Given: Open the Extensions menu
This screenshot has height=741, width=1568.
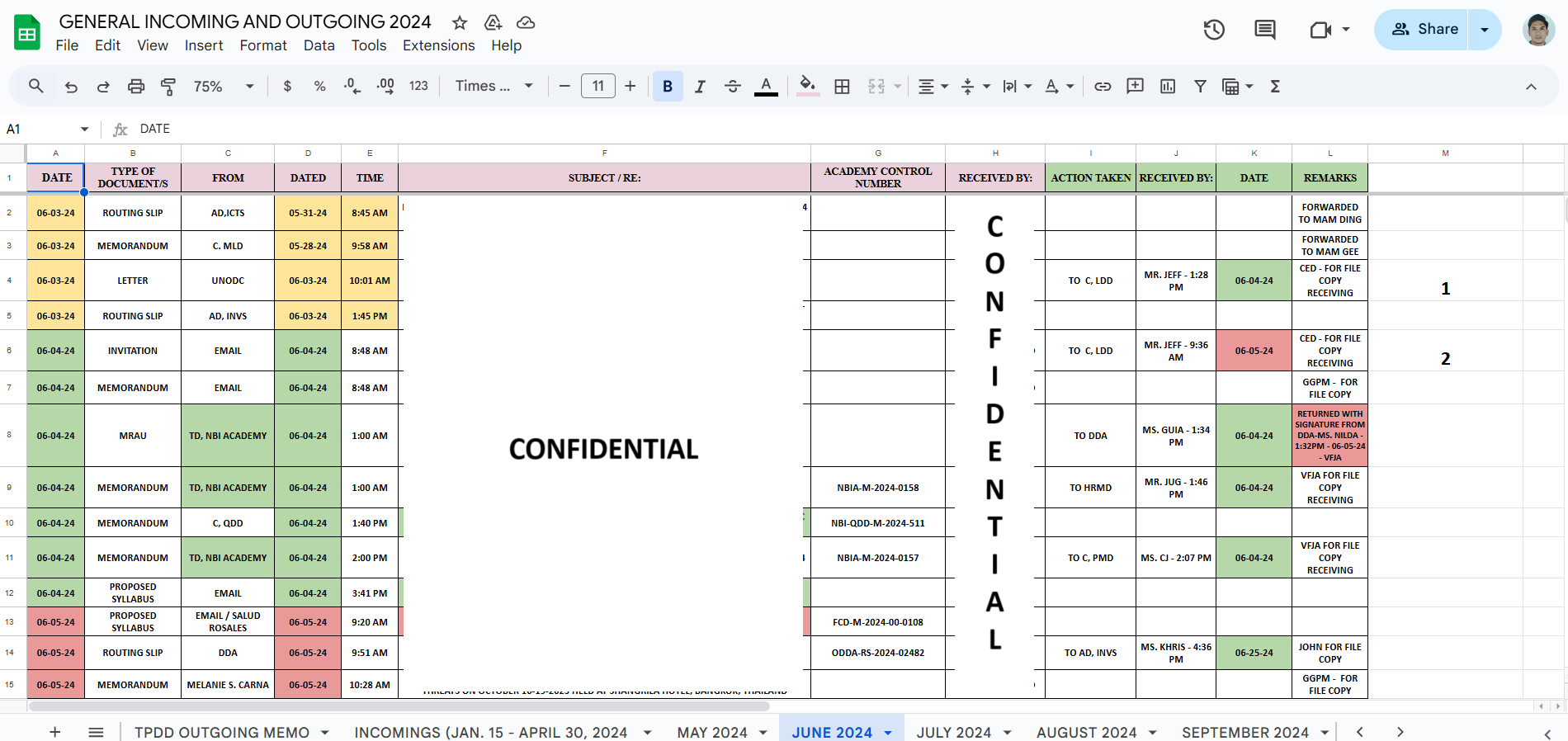Looking at the screenshot, I should 438,45.
